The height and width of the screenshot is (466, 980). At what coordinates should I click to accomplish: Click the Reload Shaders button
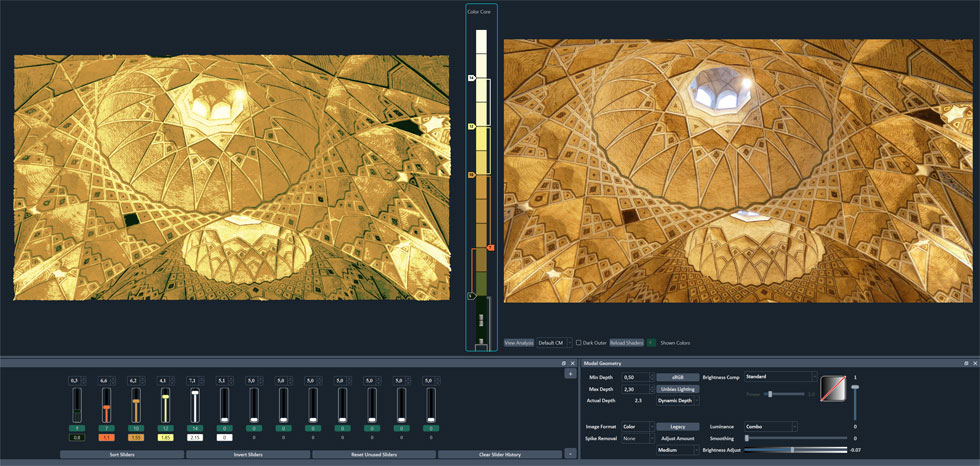click(x=627, y=342)
